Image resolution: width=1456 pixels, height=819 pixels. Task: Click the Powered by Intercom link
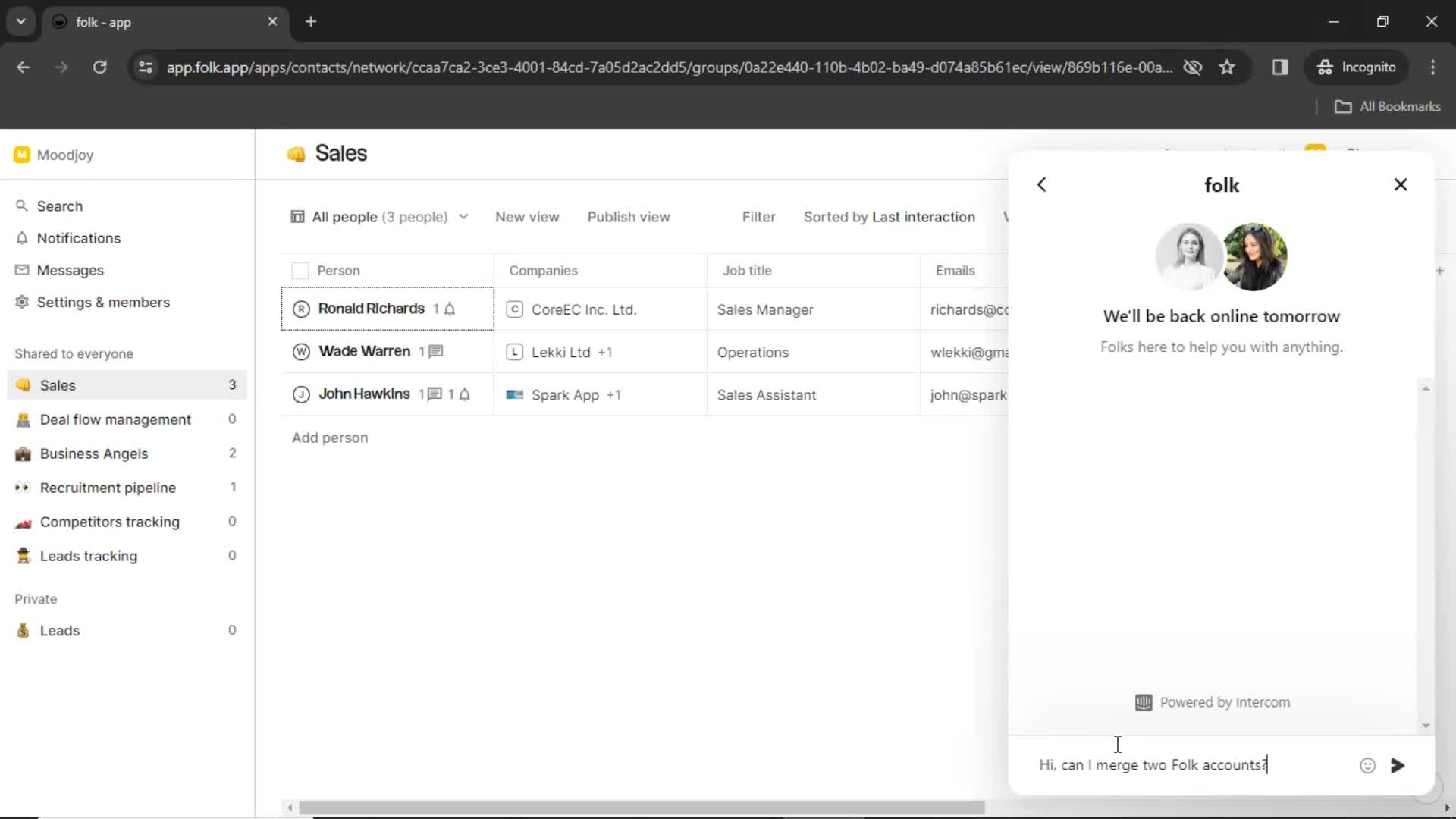(x=1212, y=702)
